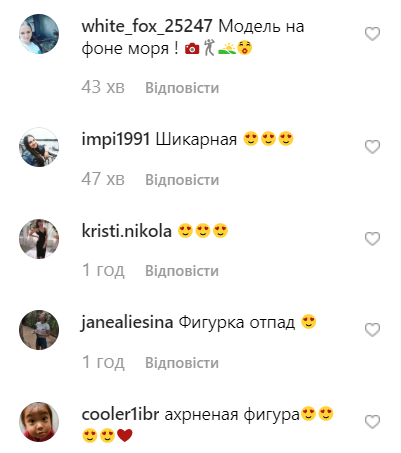This screenshot has height=453, width=401.
Task: Click the 43 хв timestamp
Action: tap(103, 87)
